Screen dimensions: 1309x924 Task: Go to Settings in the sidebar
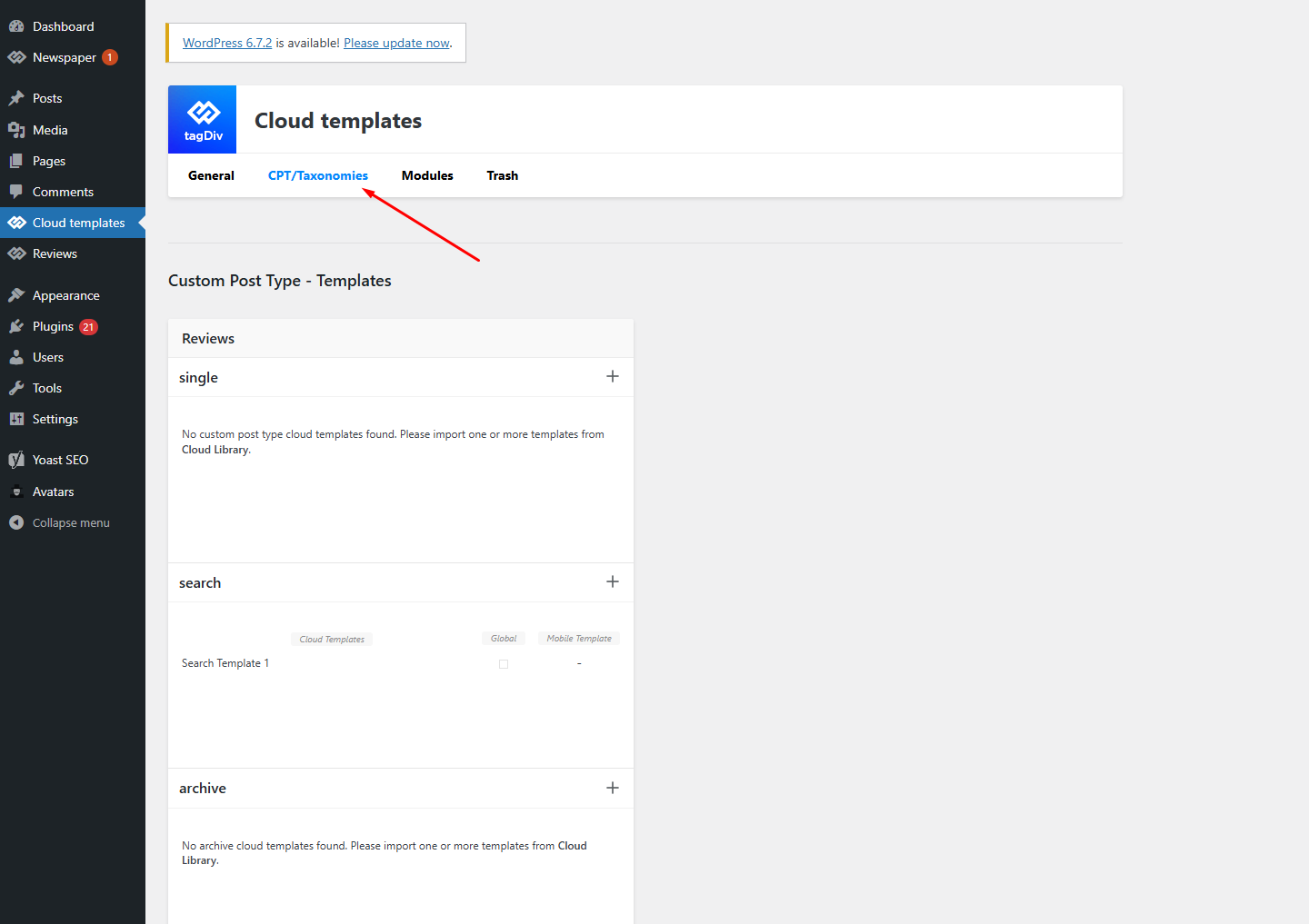coord(73,419)
